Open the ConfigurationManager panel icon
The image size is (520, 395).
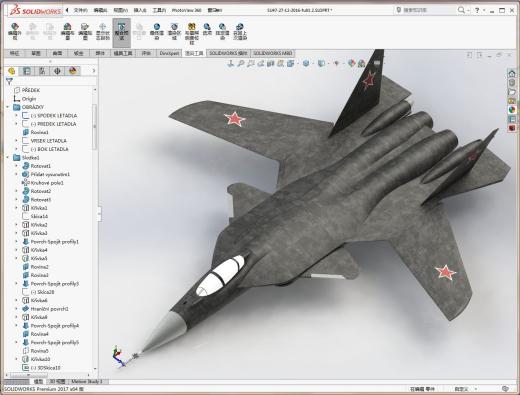click(x=42, y=71)
